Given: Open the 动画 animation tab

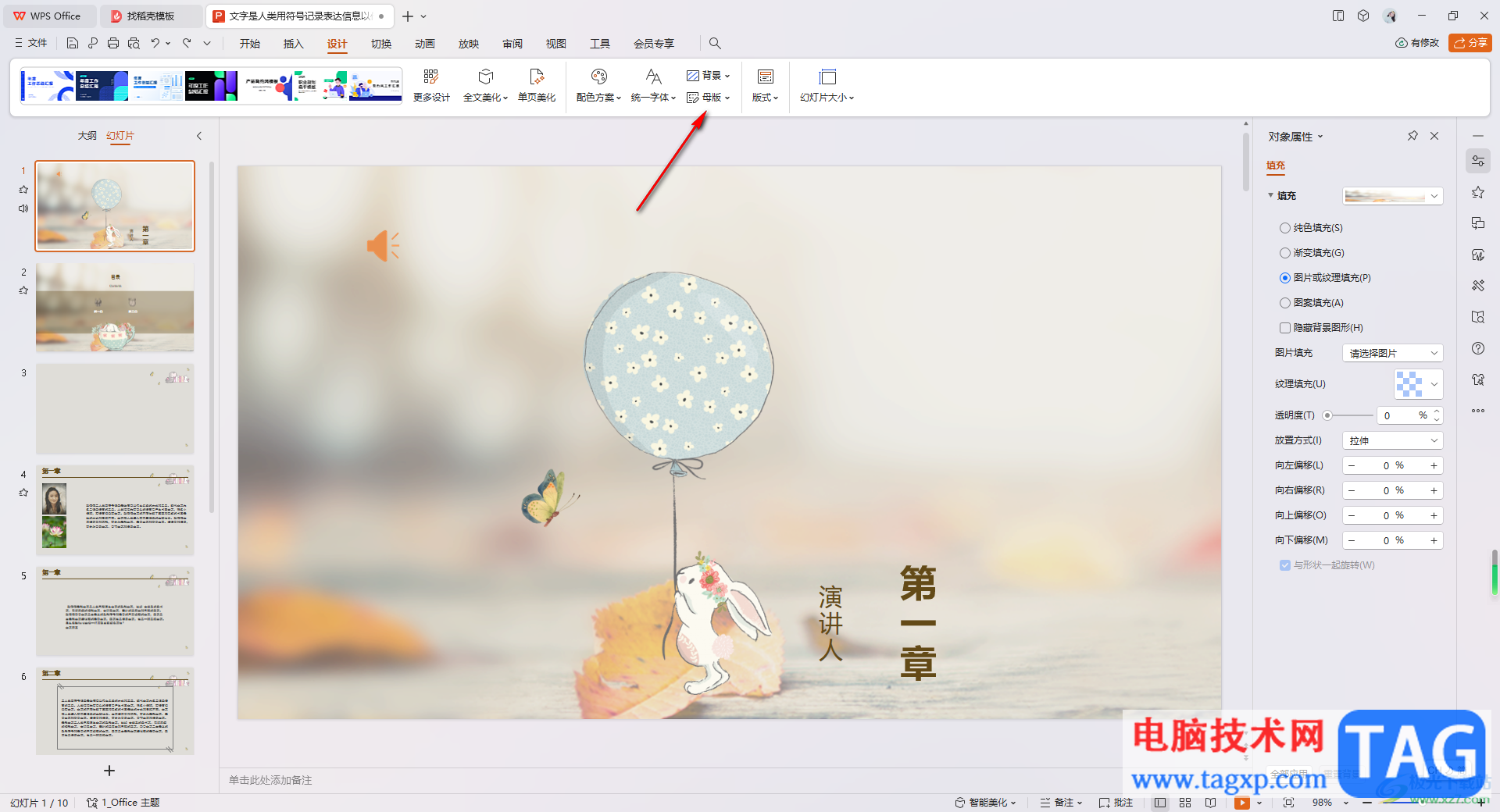Looking at the screenshot, I should [425, 44].
